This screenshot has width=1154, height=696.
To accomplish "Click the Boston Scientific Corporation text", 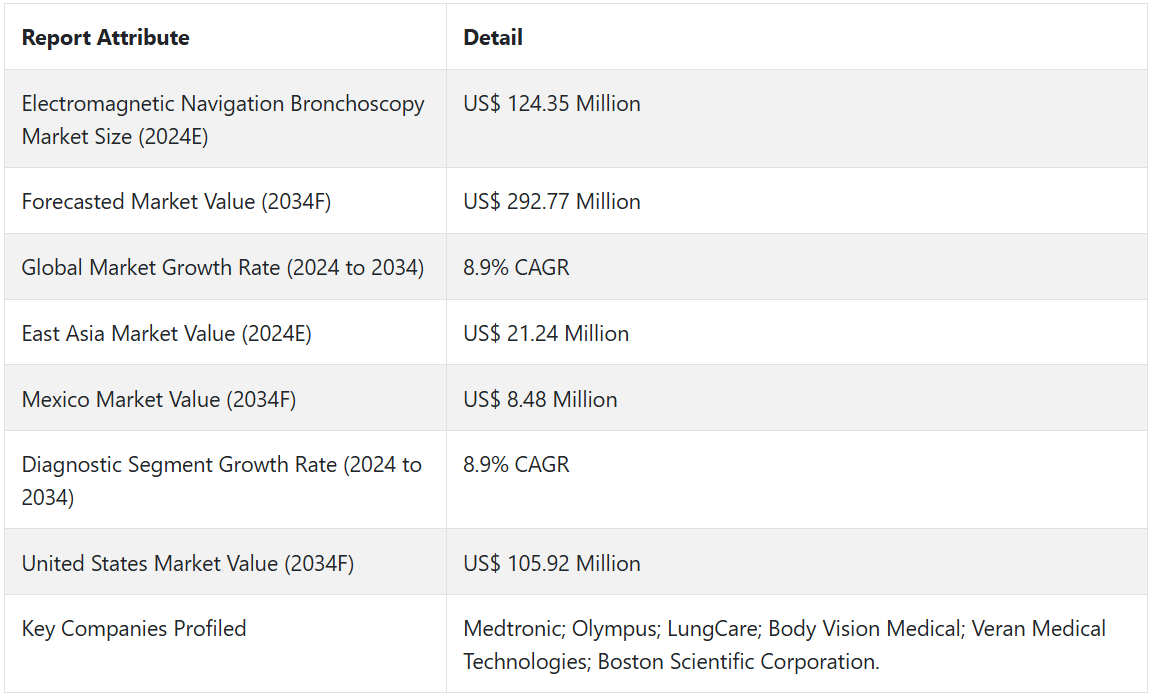I will tap(738, 662).
